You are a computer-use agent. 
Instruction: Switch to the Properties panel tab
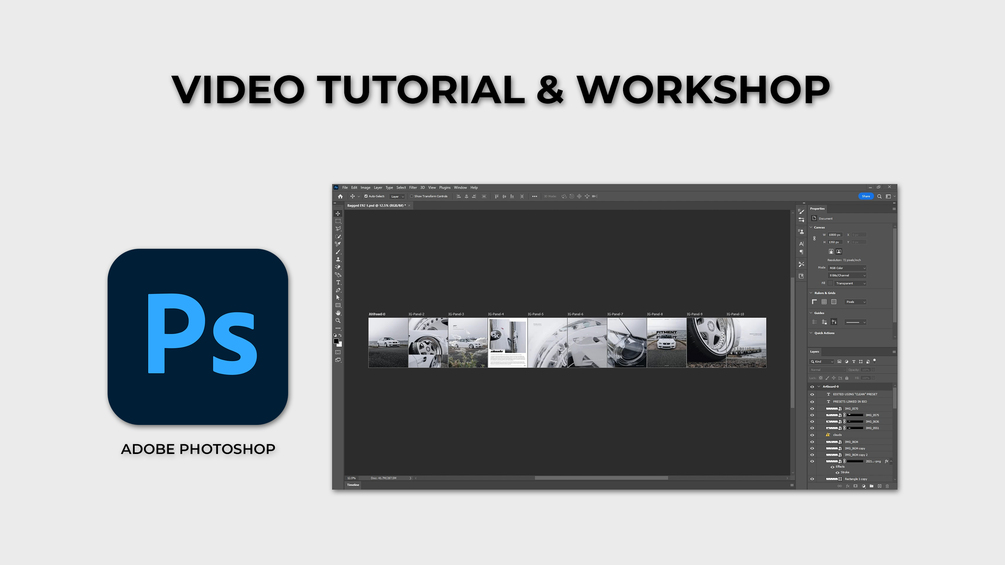(x=817, y=209)
